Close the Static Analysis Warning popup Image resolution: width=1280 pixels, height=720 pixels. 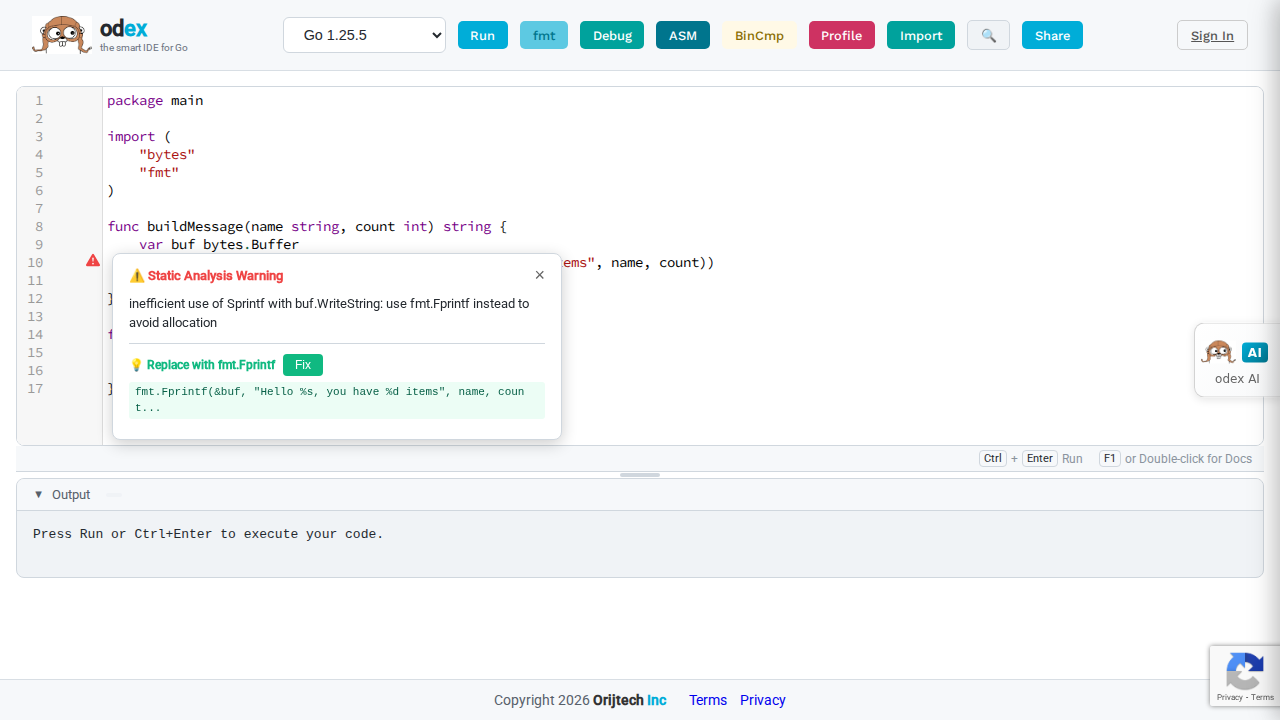click(x=539, y=275)
